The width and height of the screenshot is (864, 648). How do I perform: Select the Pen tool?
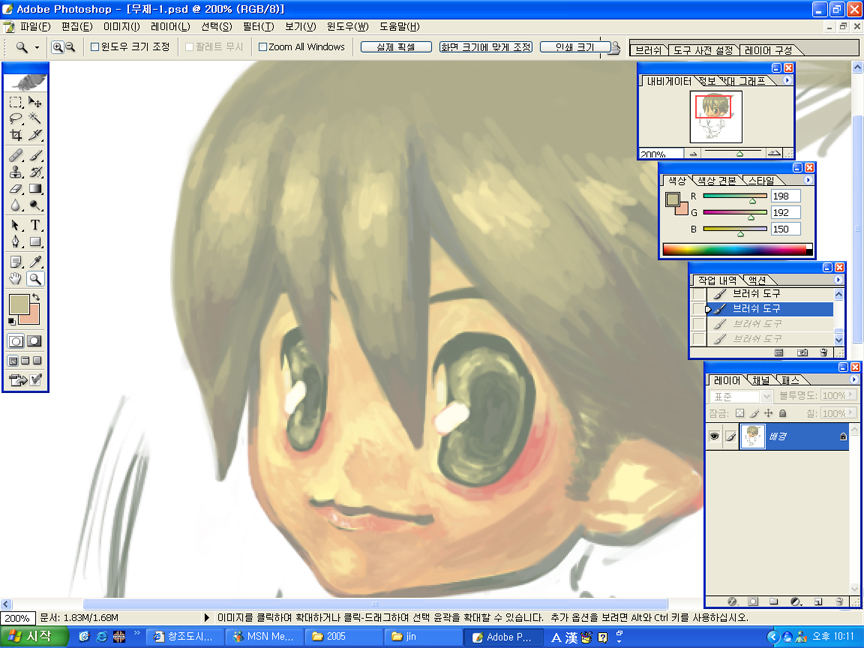point(16,241)
